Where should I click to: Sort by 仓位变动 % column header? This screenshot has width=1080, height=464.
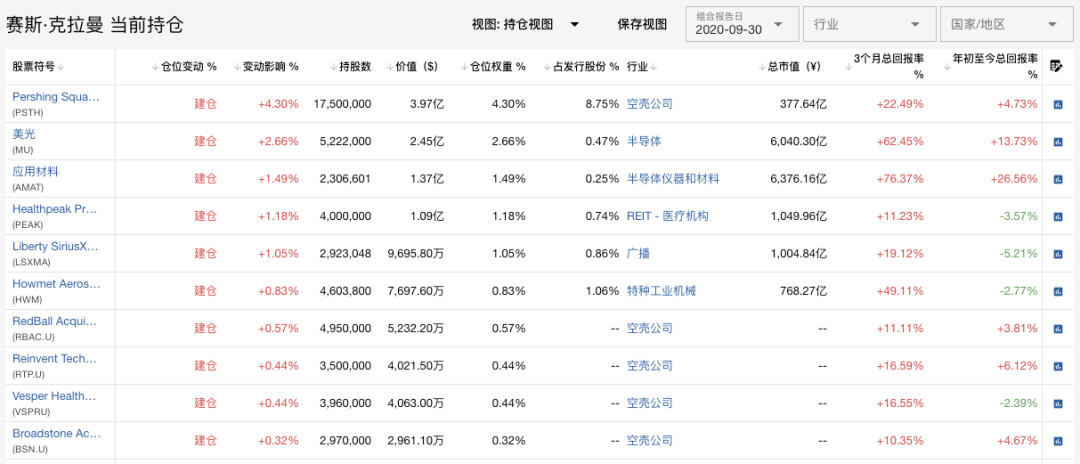184,67
